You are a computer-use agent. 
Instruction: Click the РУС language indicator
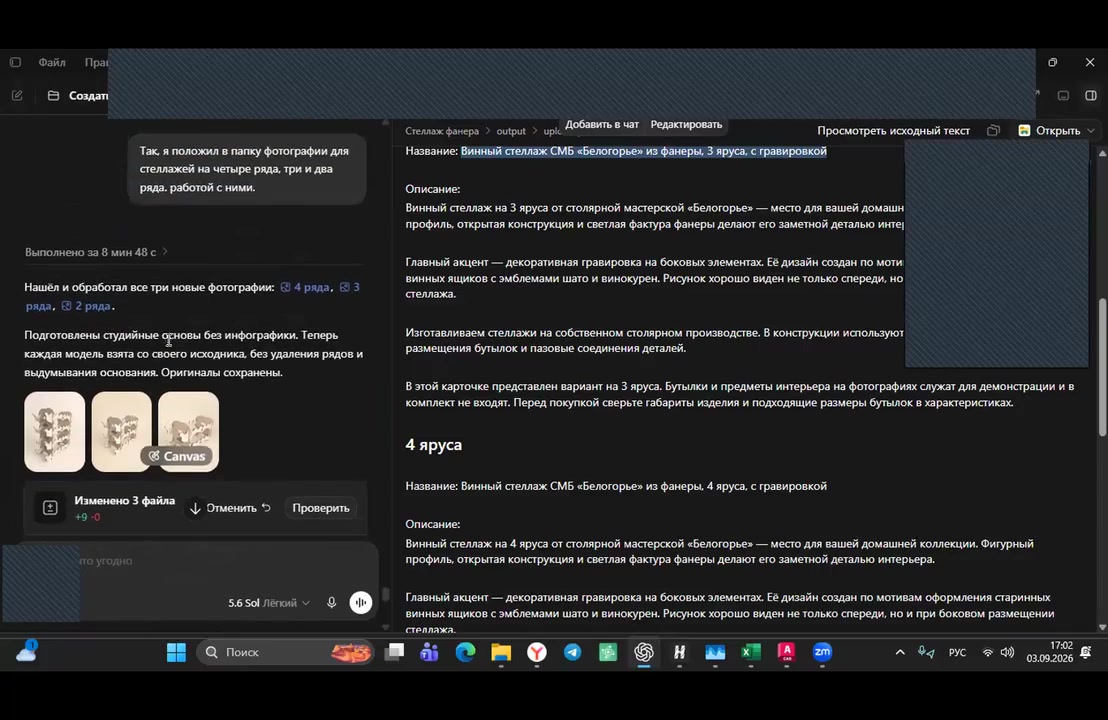(x=957, y=652)
